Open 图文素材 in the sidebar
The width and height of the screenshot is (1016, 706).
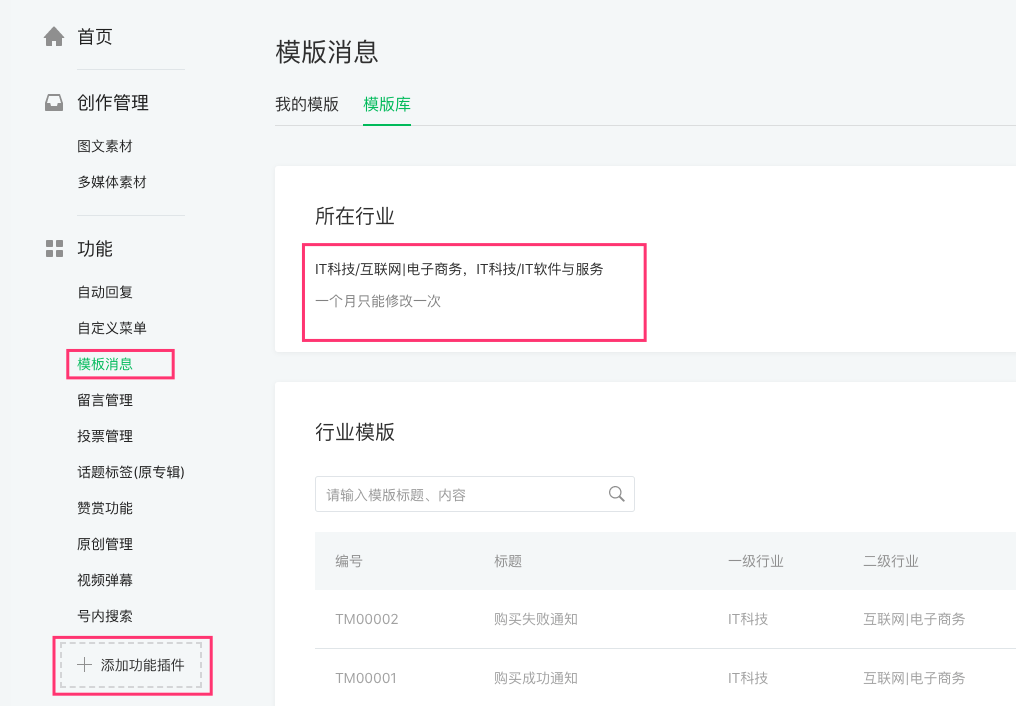[105, 146]
